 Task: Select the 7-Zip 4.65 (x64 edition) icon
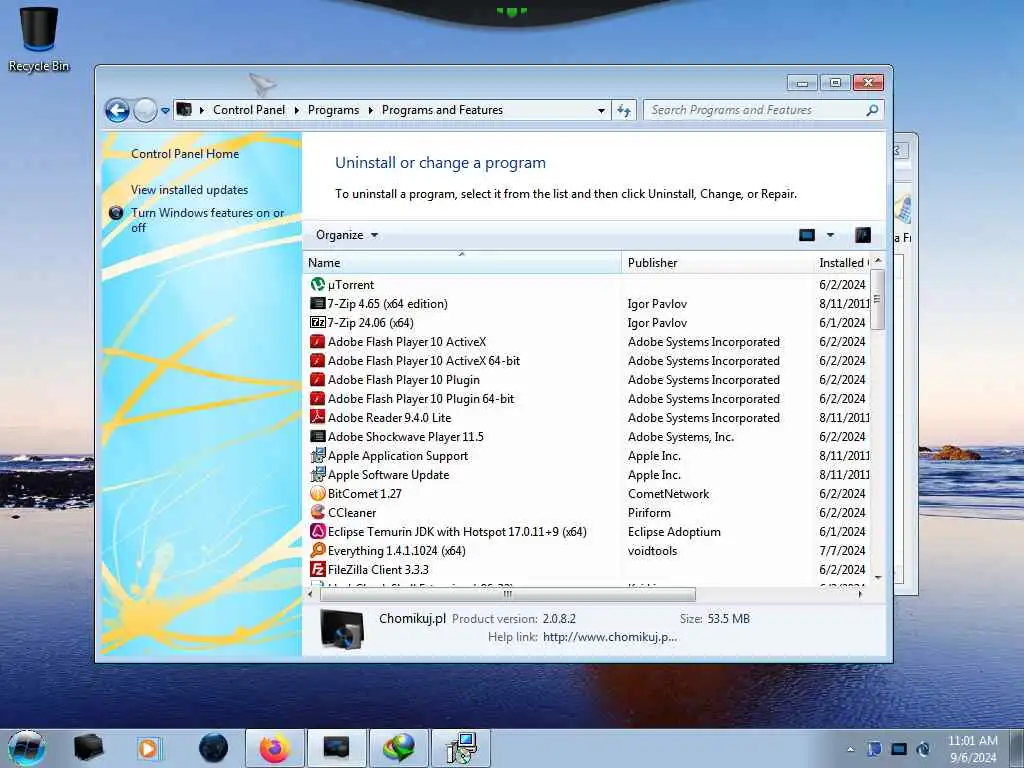click(317, 303)
